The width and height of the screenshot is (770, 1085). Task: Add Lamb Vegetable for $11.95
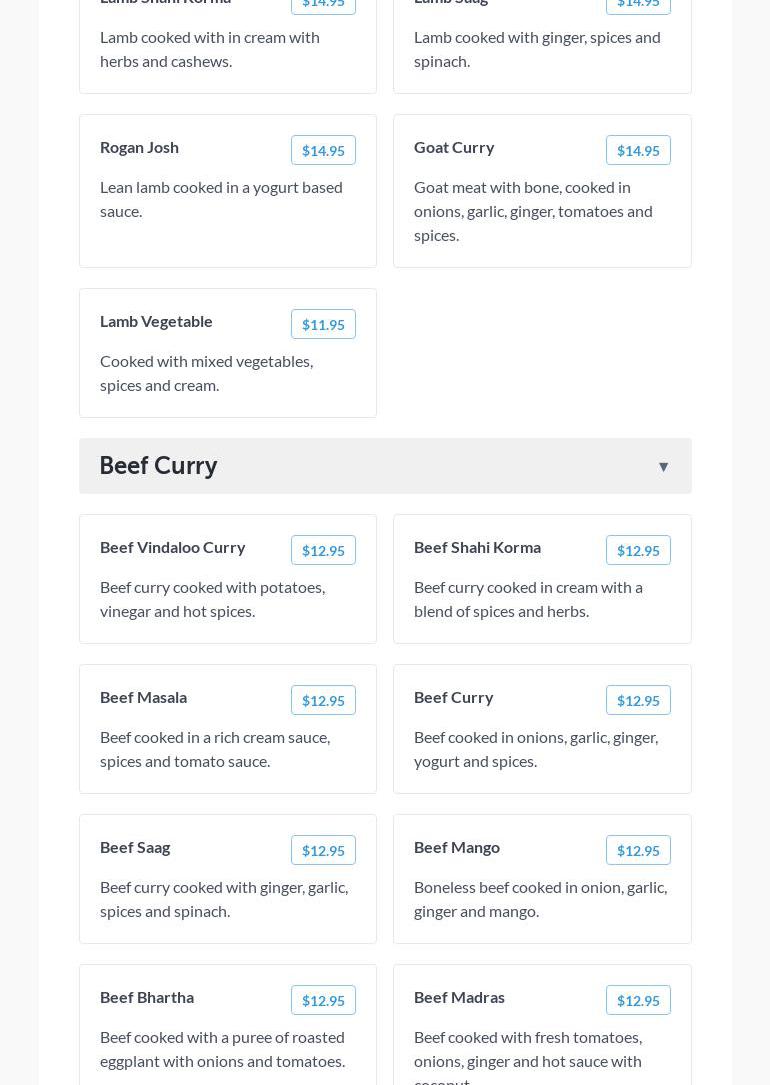pyautogui.click(x=323, y=325)
